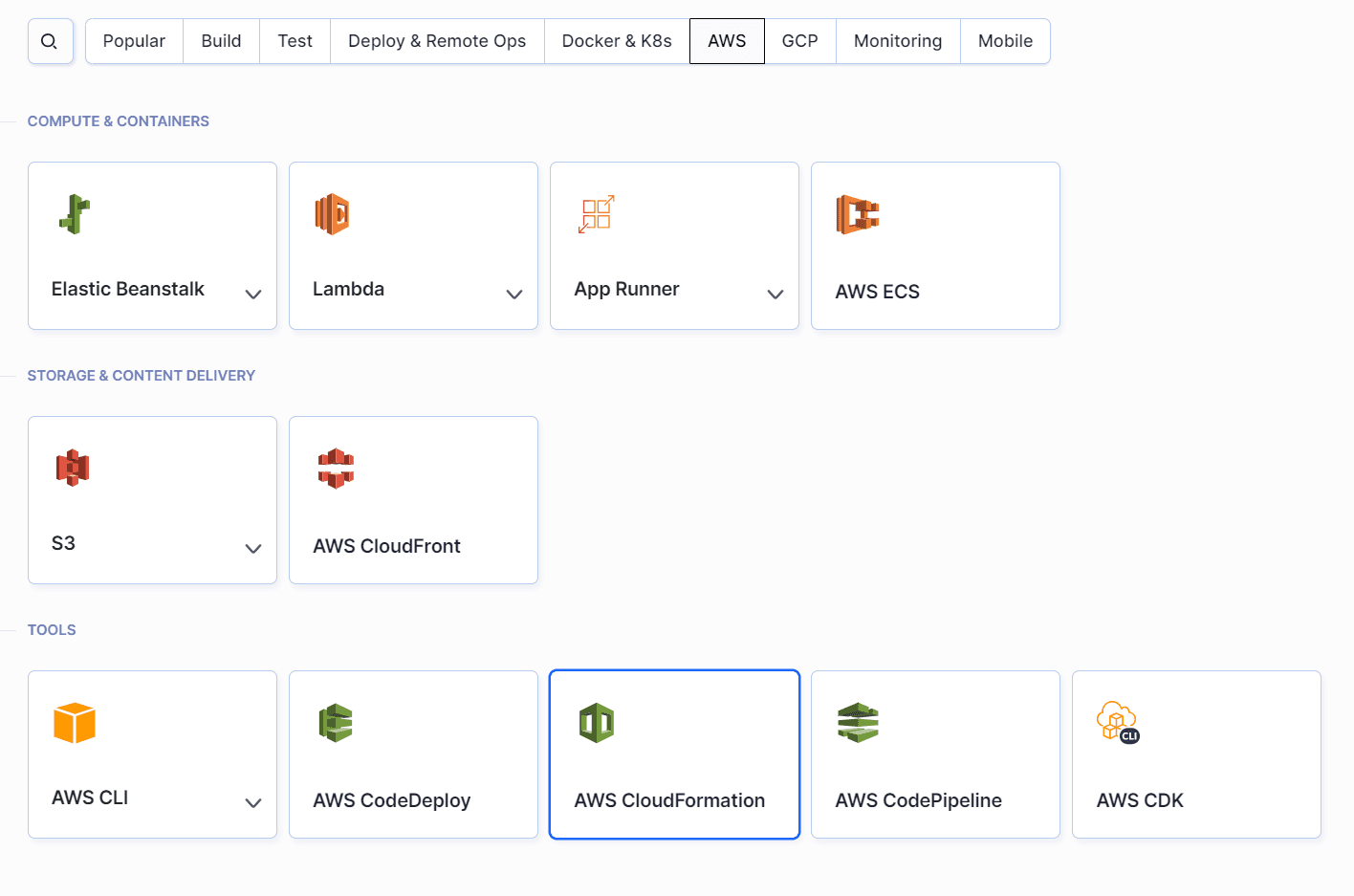Select the AWS CodePipeline icon

(x=858, y=723)
